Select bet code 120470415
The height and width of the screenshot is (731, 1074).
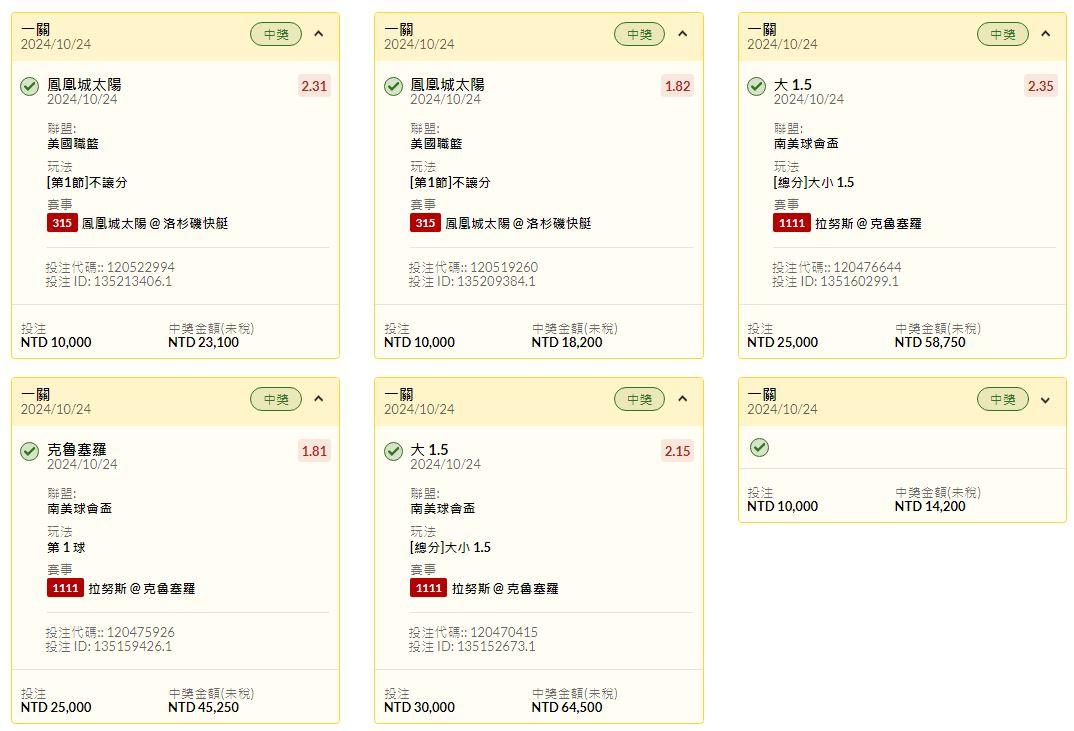tap(504, 632)
